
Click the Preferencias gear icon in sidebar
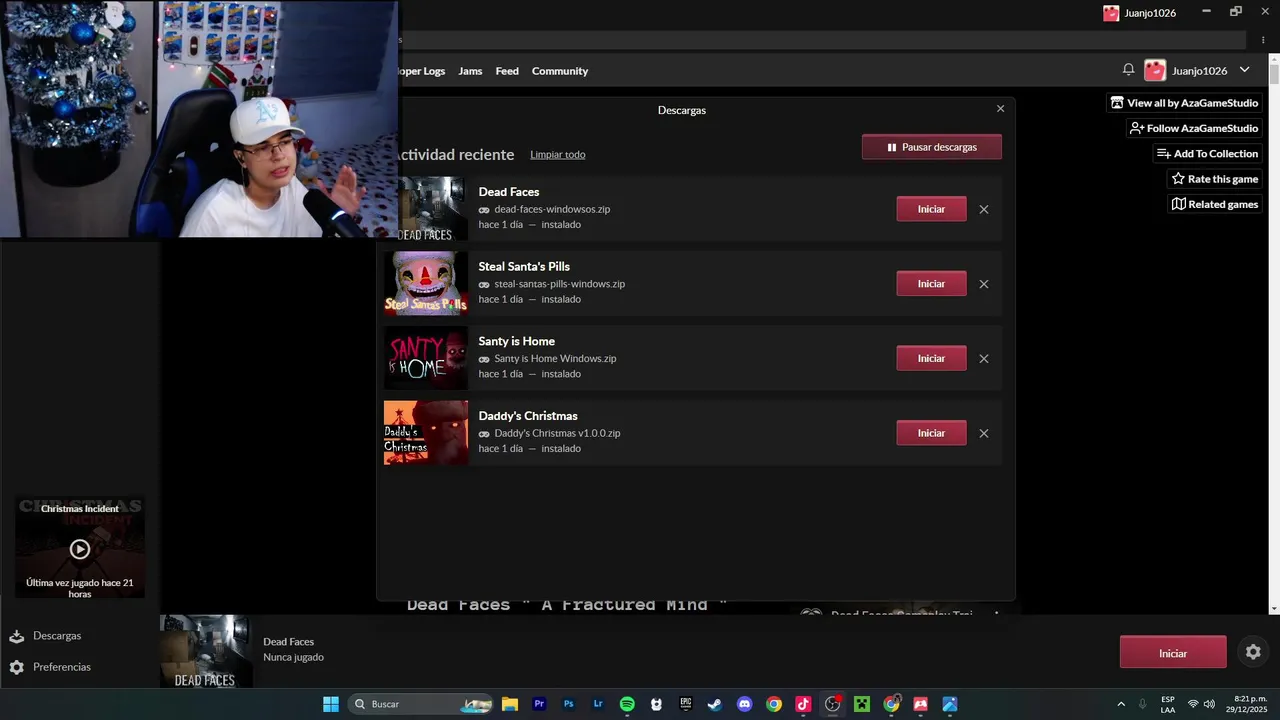(x=17, y=667)
